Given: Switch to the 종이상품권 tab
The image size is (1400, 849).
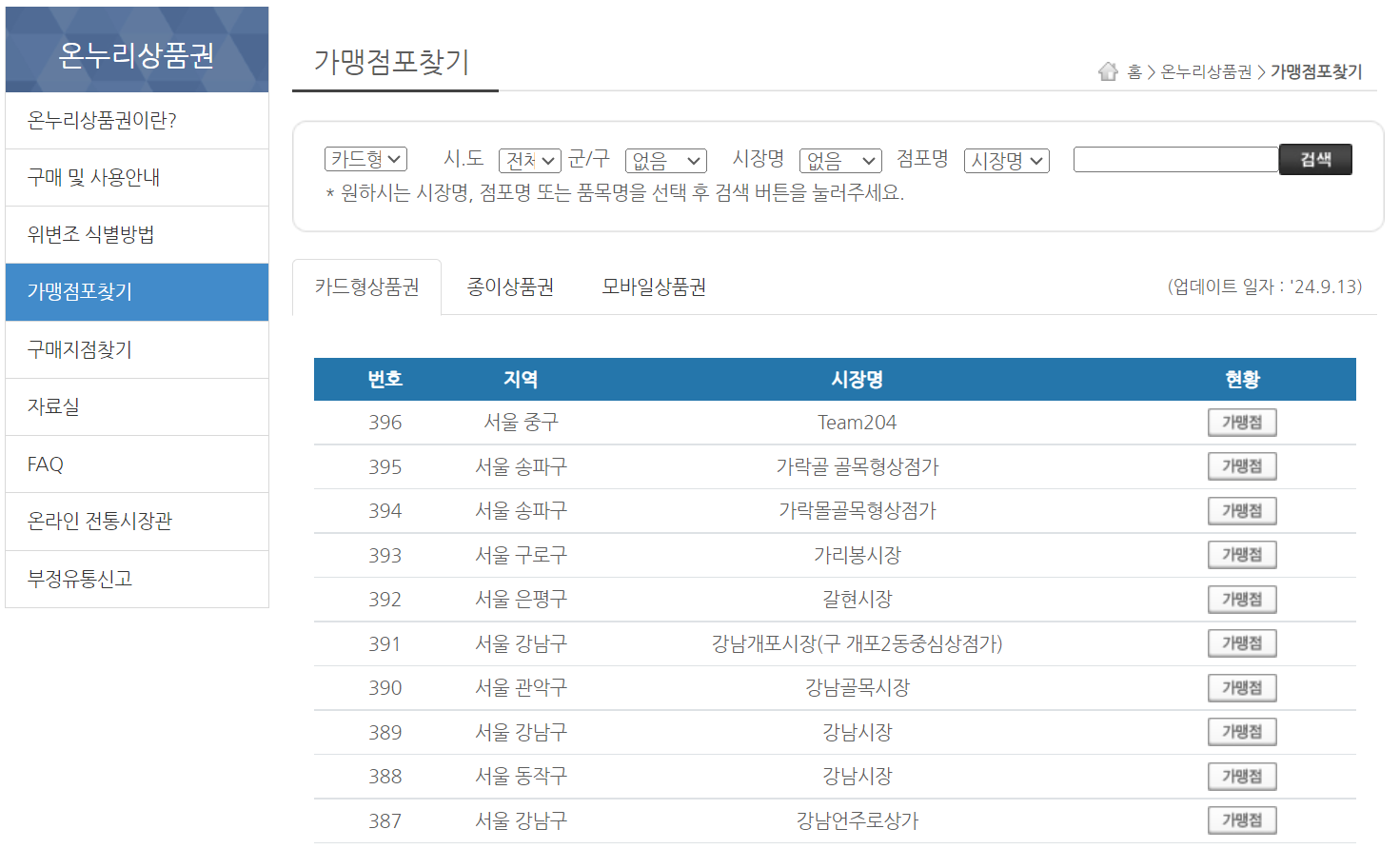Looking at the screenshot, I should [x=512, y=287].
